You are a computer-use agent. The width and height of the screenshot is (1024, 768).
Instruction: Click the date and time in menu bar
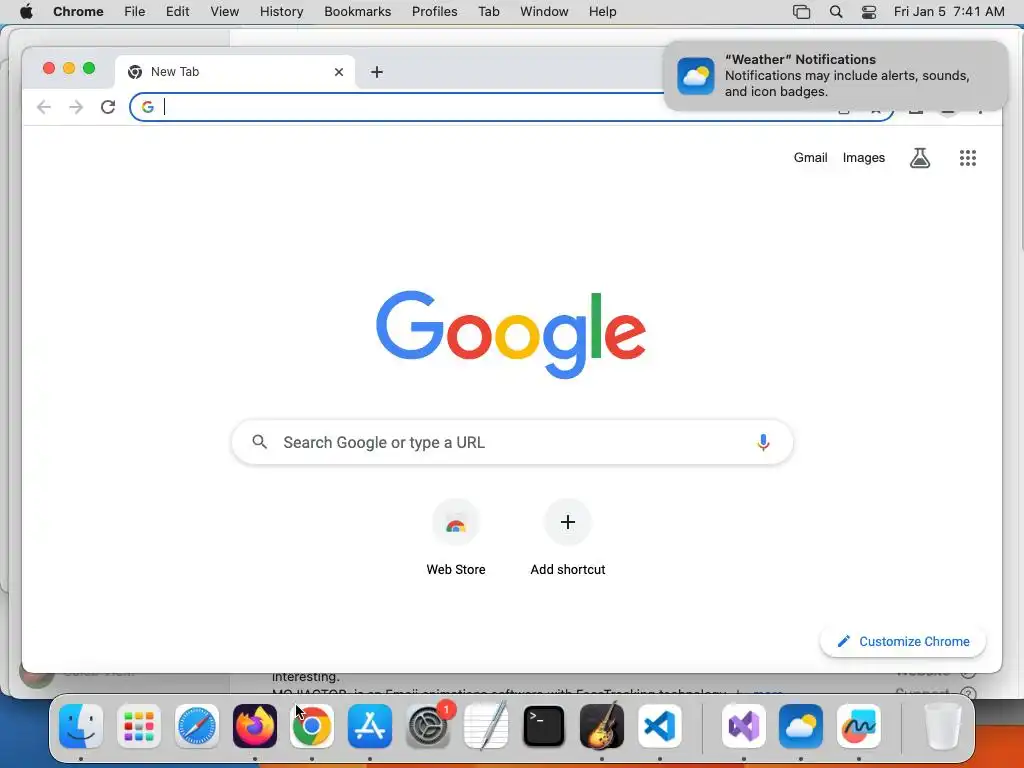(949, 12)
